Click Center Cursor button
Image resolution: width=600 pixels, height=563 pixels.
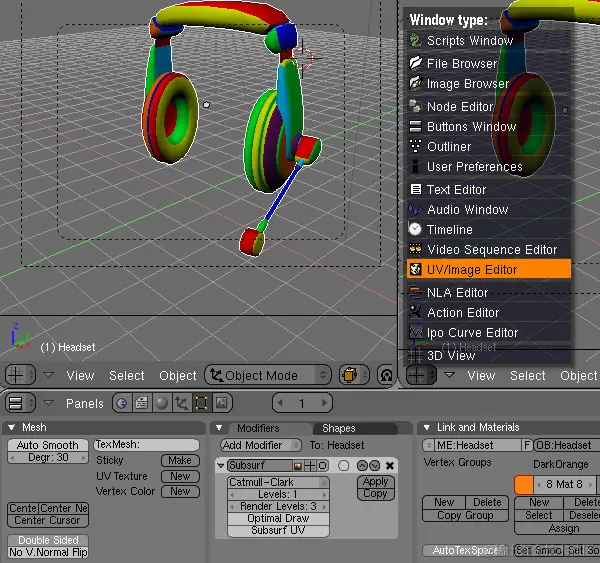point(48,521)
